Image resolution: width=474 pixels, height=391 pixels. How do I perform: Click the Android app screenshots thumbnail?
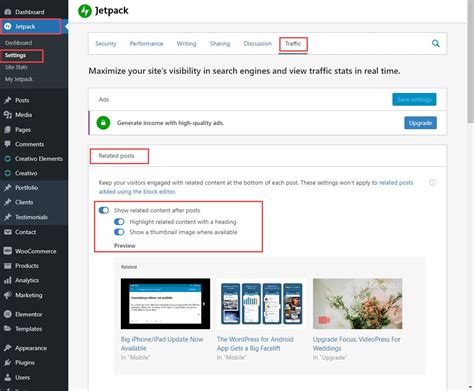click(x=261, y=304)
